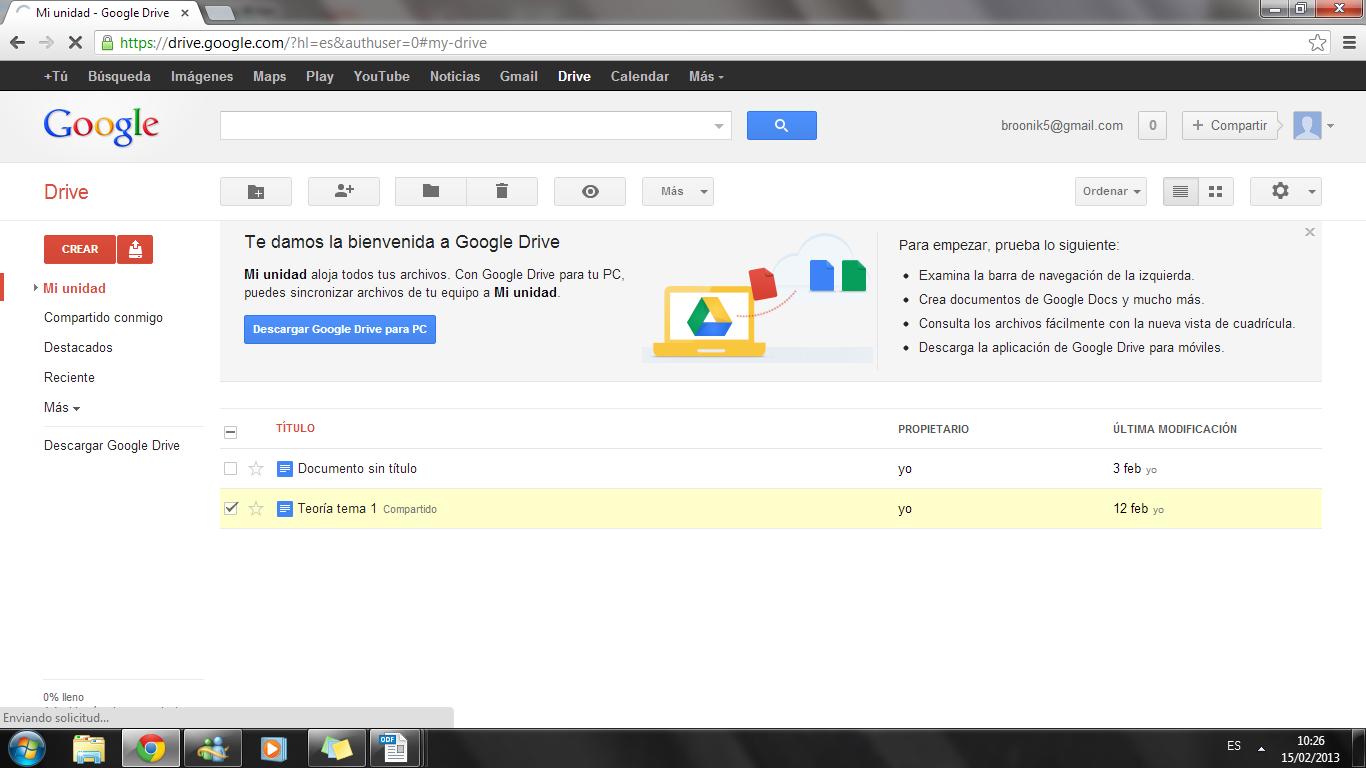Click the move-to folder toolbar icon
This screenshot has width=1366, height=768.
(x=431, y=191)
